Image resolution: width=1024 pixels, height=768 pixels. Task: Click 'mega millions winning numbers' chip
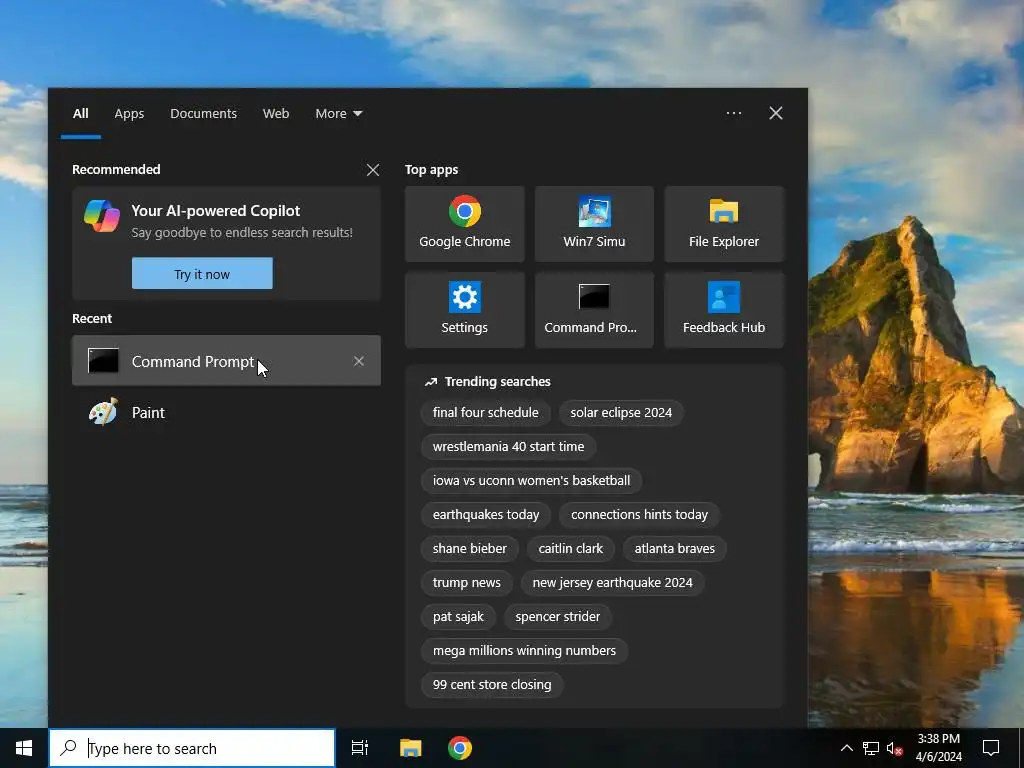pyautogui.click(x=524, y=650)
